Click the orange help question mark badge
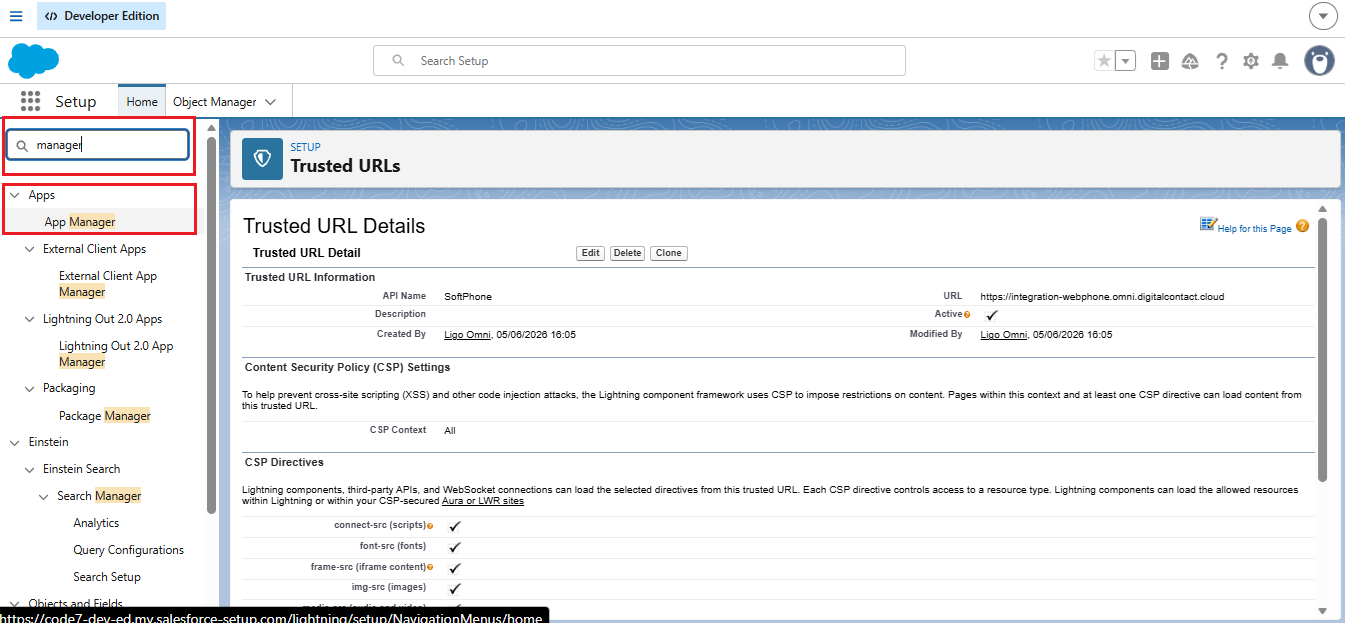 [x=1302, y=226]
